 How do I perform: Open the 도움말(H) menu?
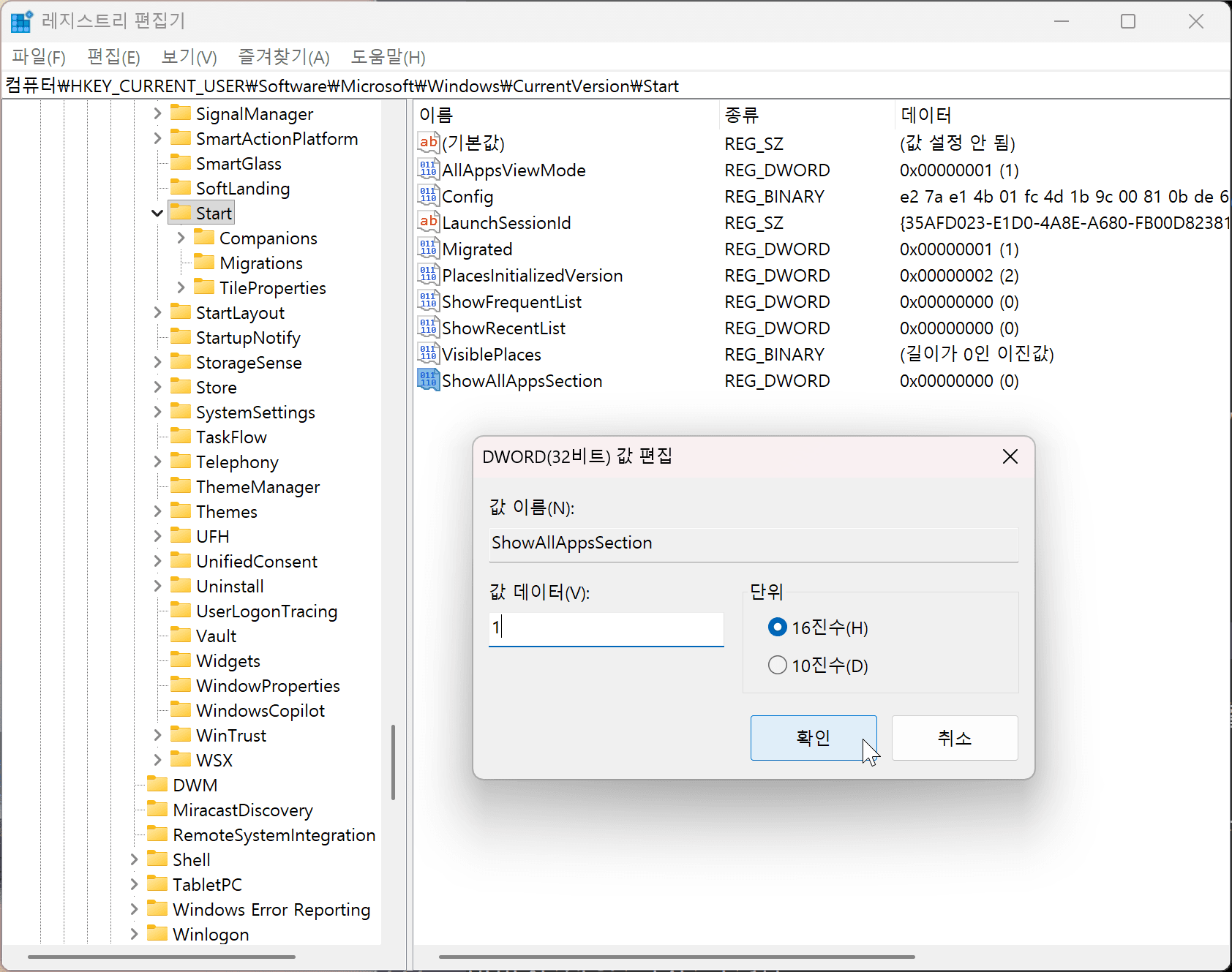pos(388,57)
